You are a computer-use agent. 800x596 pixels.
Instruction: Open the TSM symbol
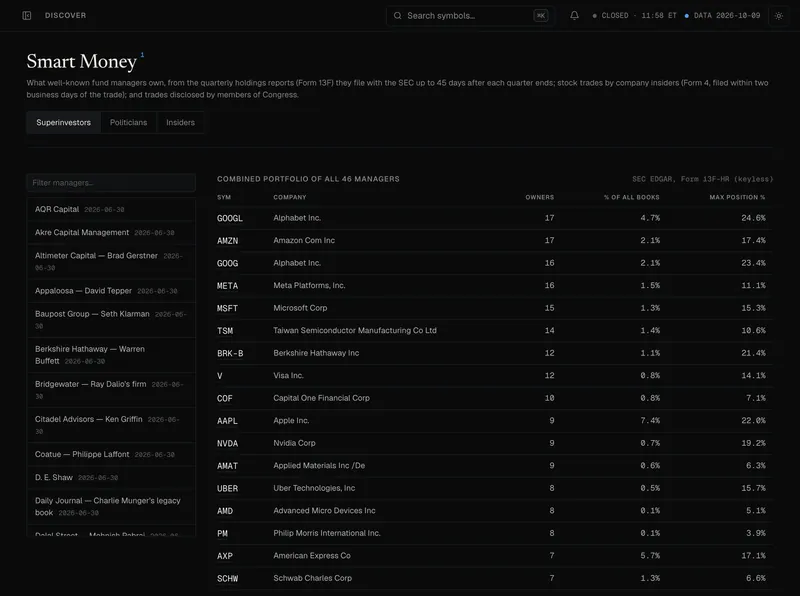pos(225,331)
